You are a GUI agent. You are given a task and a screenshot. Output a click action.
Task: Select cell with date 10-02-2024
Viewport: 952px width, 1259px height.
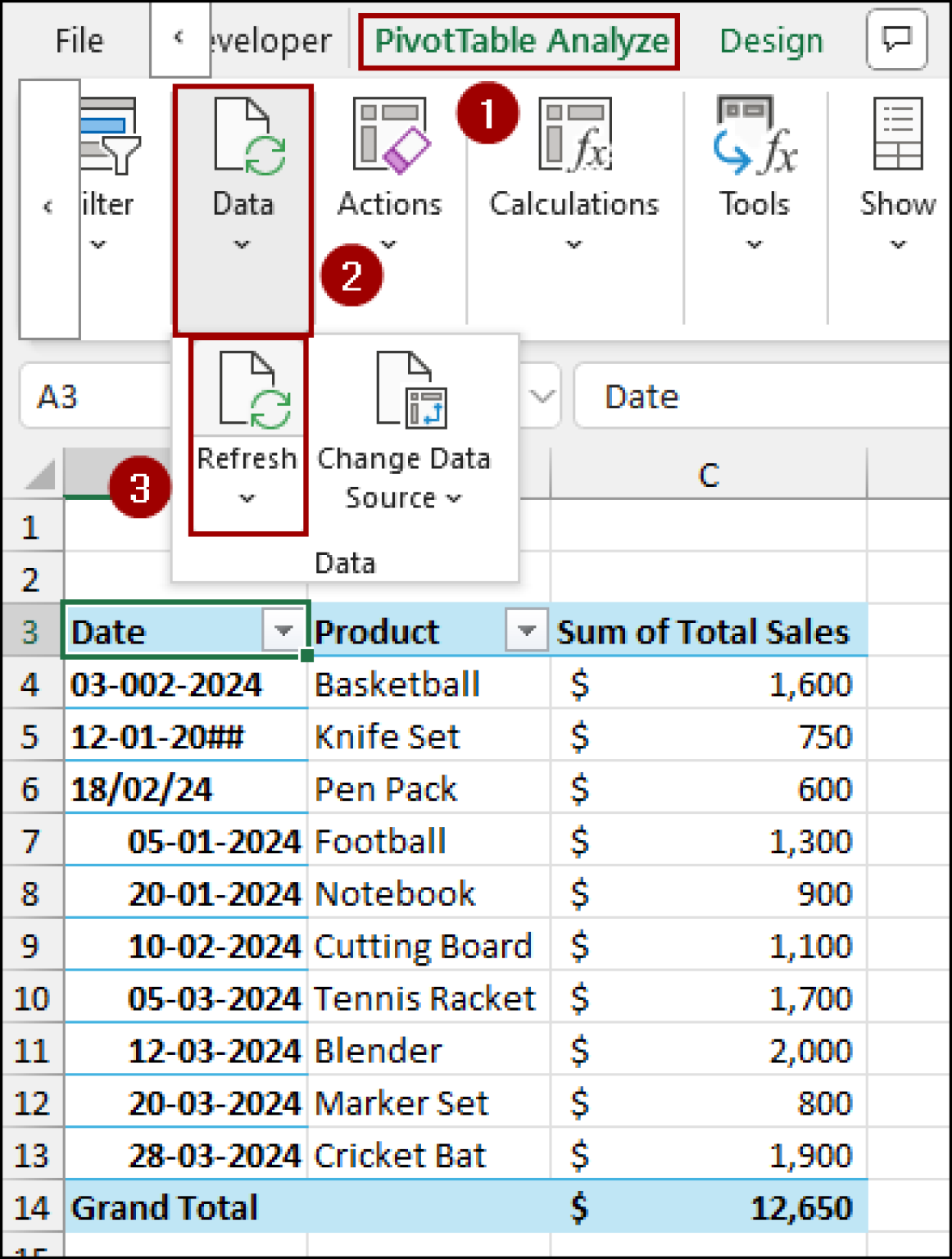tap(186, 947)
